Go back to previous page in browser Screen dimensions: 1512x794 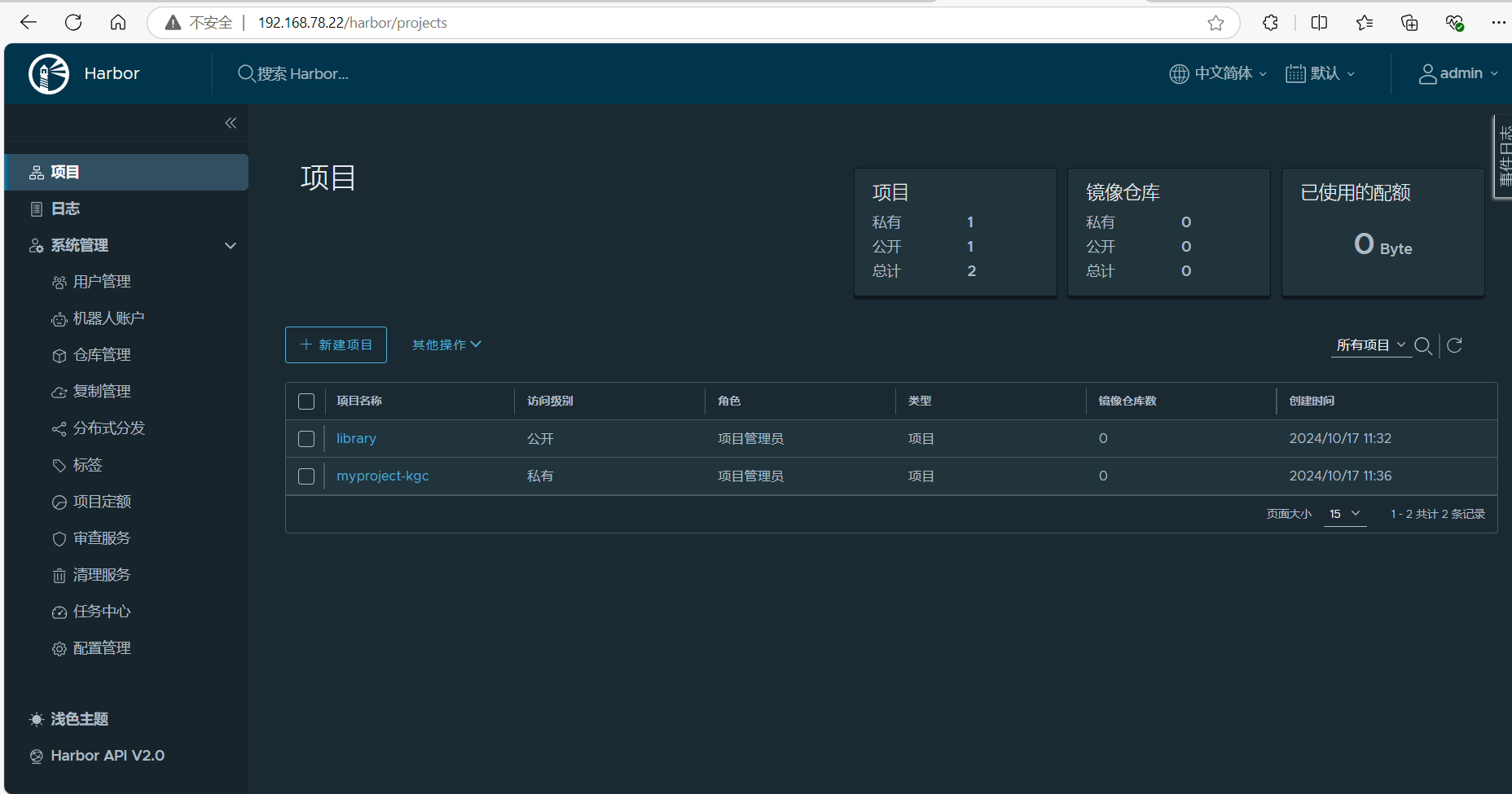[x=29, y=23]
